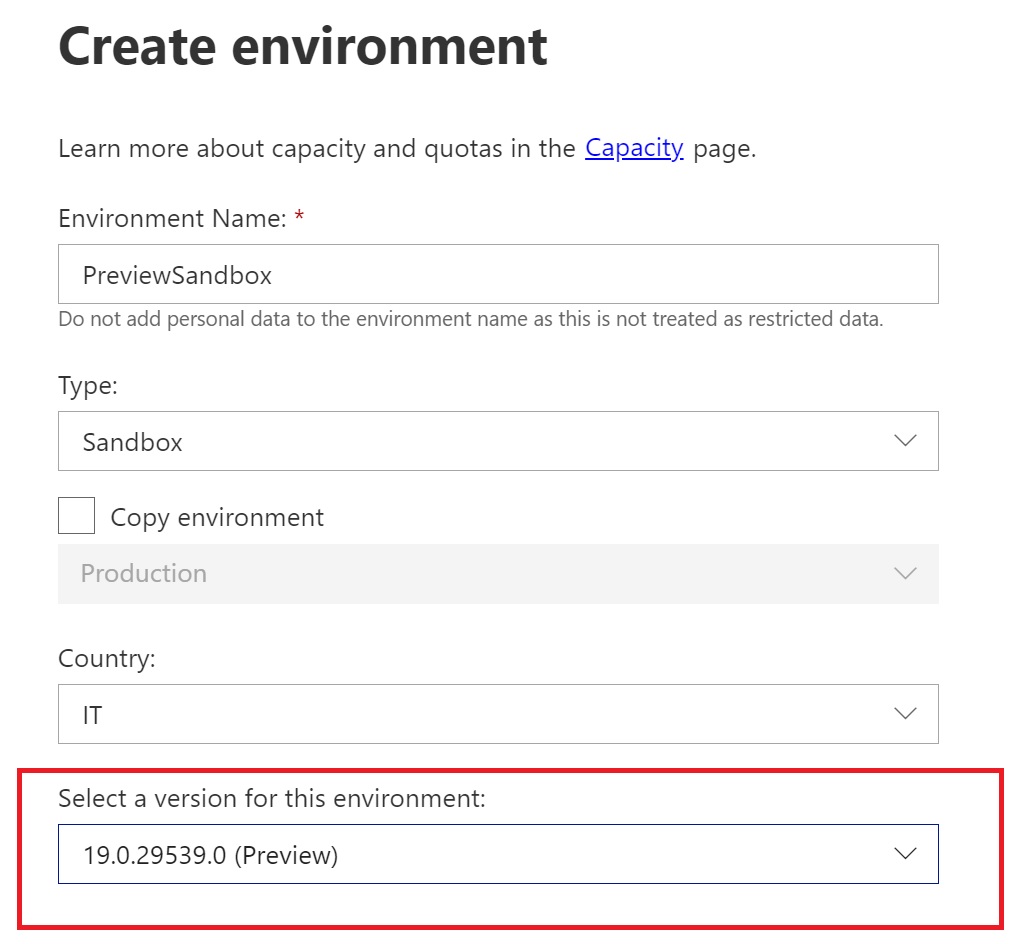This screenshot has width=1011, height=944.
Task: Click the Create environment heading
Action: coord(303,47)
